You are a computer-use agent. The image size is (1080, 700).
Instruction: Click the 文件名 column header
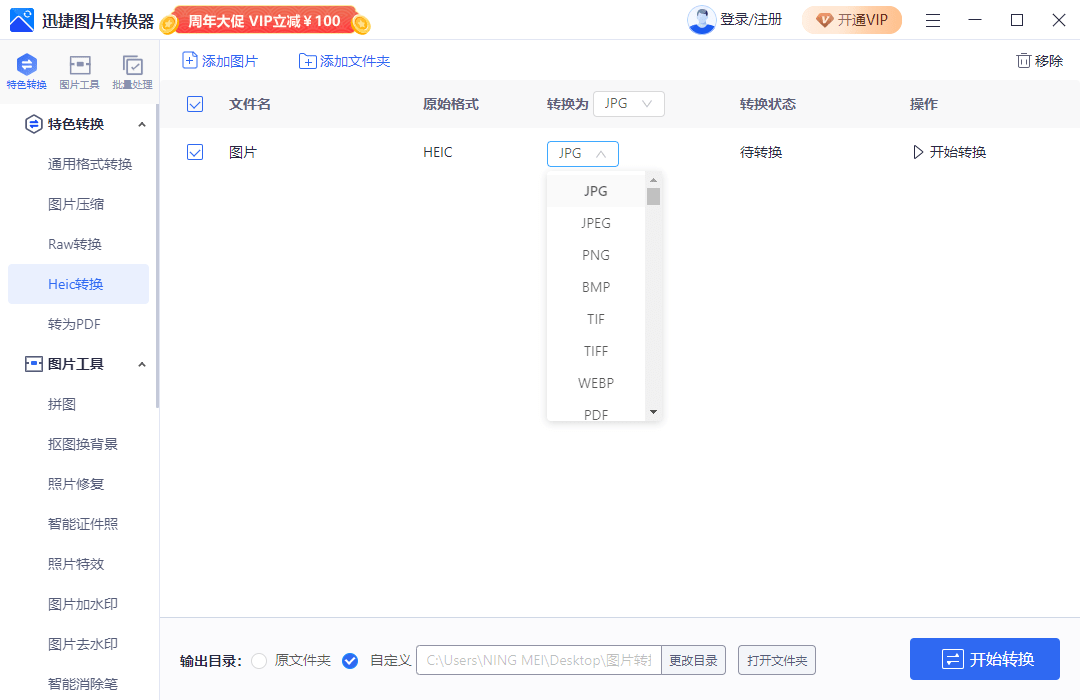click(x=250, y=104)
